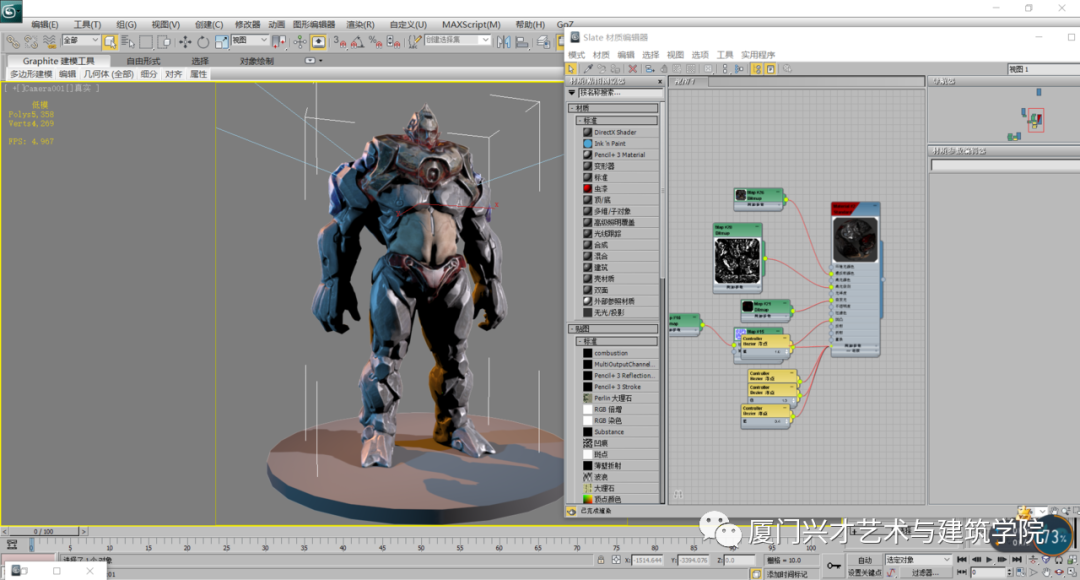Toggle Keyboard Shortcut Override icon
Image resolution: width=1080 pixels, height=580 pixels.
coord(318,41)
